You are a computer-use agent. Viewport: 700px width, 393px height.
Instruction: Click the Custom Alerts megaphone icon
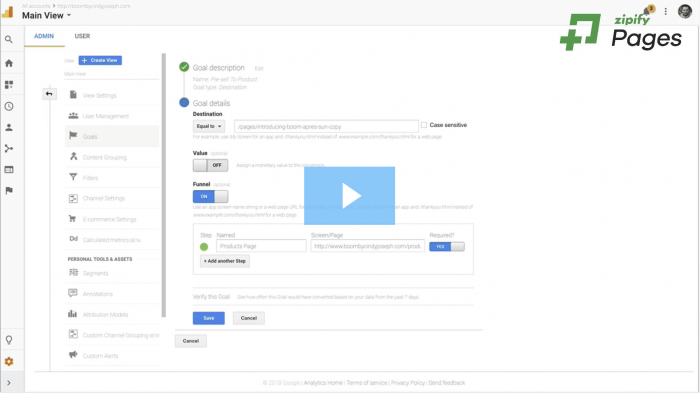[x=73, y=355]
